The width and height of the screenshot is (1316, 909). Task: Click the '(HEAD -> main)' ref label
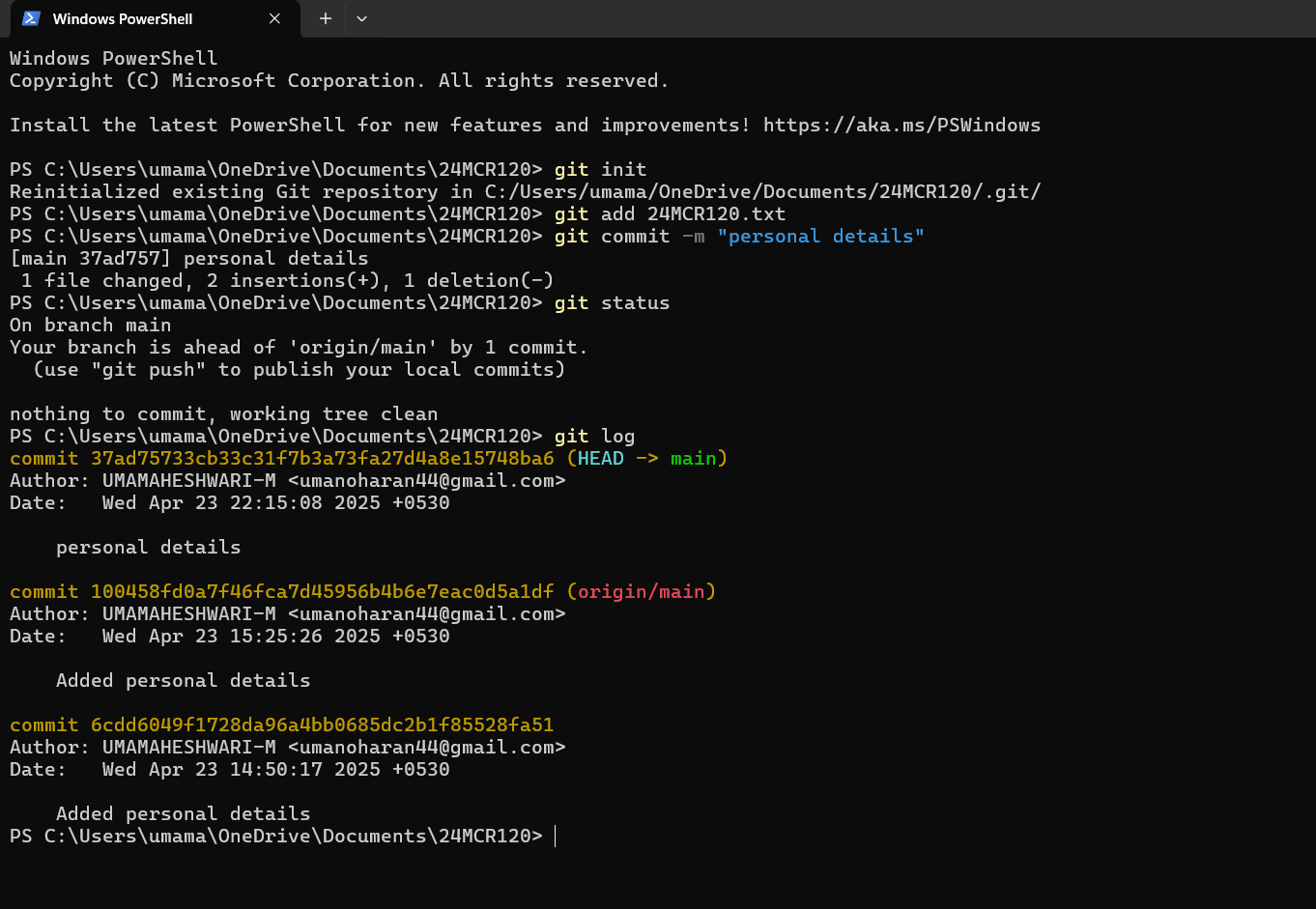click(x=646, y=458)
